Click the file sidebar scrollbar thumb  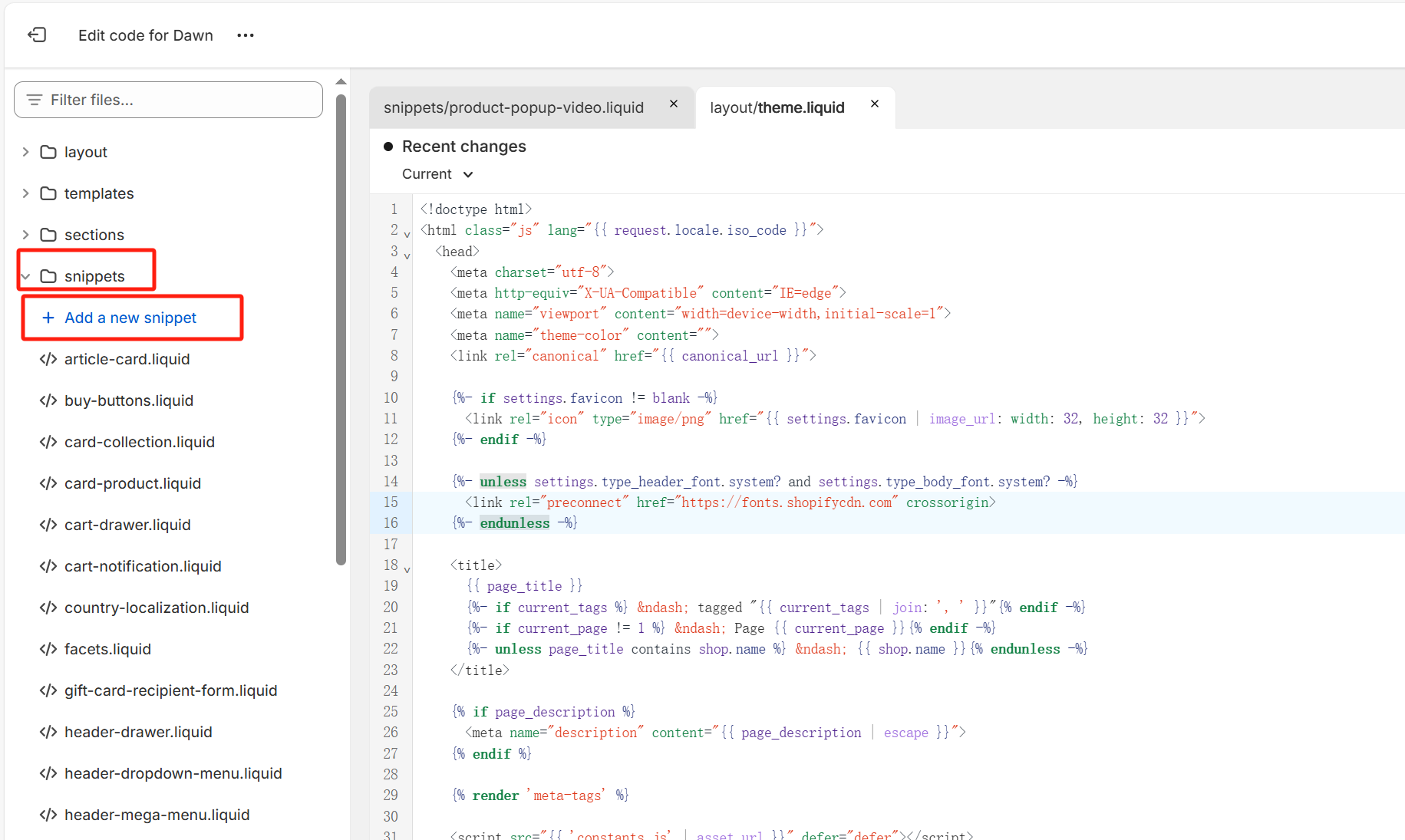point(341,330)
